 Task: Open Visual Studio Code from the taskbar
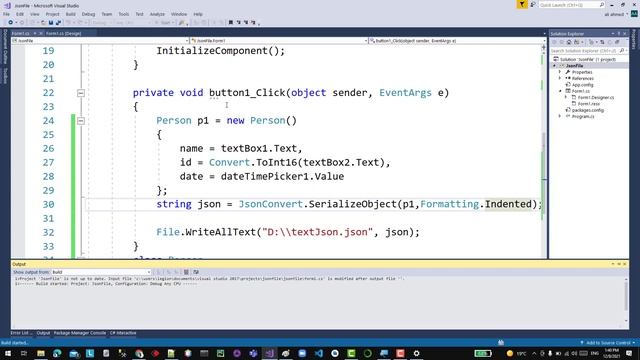click(319, 353)
